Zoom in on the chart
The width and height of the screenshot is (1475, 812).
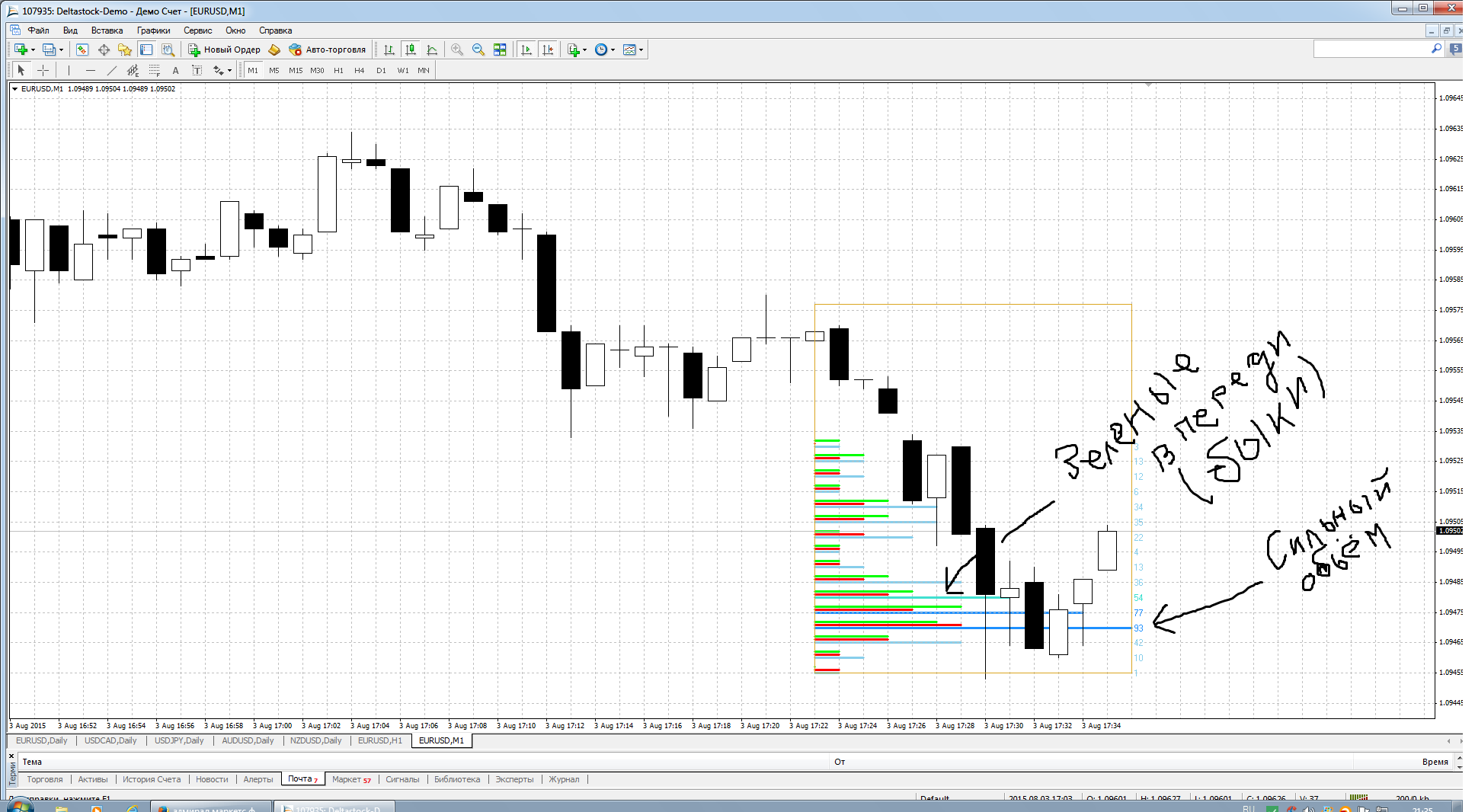pos(457,50)
